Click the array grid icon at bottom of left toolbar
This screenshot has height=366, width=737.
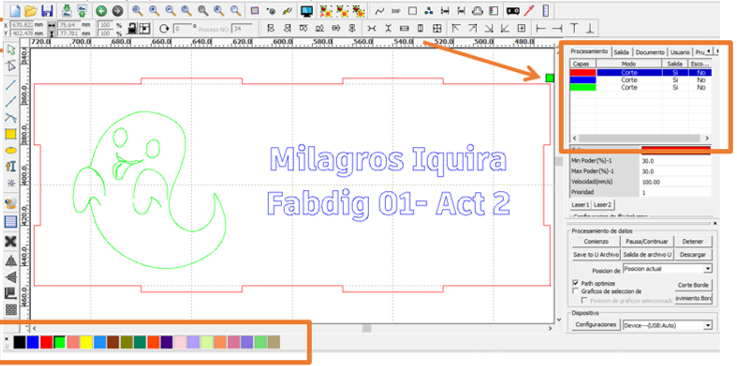pos(11,310)
